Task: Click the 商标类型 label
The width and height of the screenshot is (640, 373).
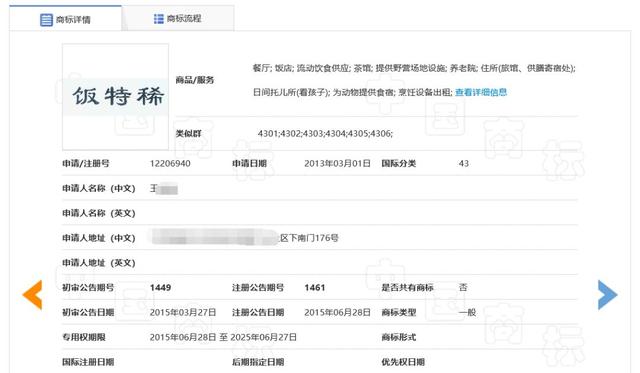Action: click(x=399, y=313)
